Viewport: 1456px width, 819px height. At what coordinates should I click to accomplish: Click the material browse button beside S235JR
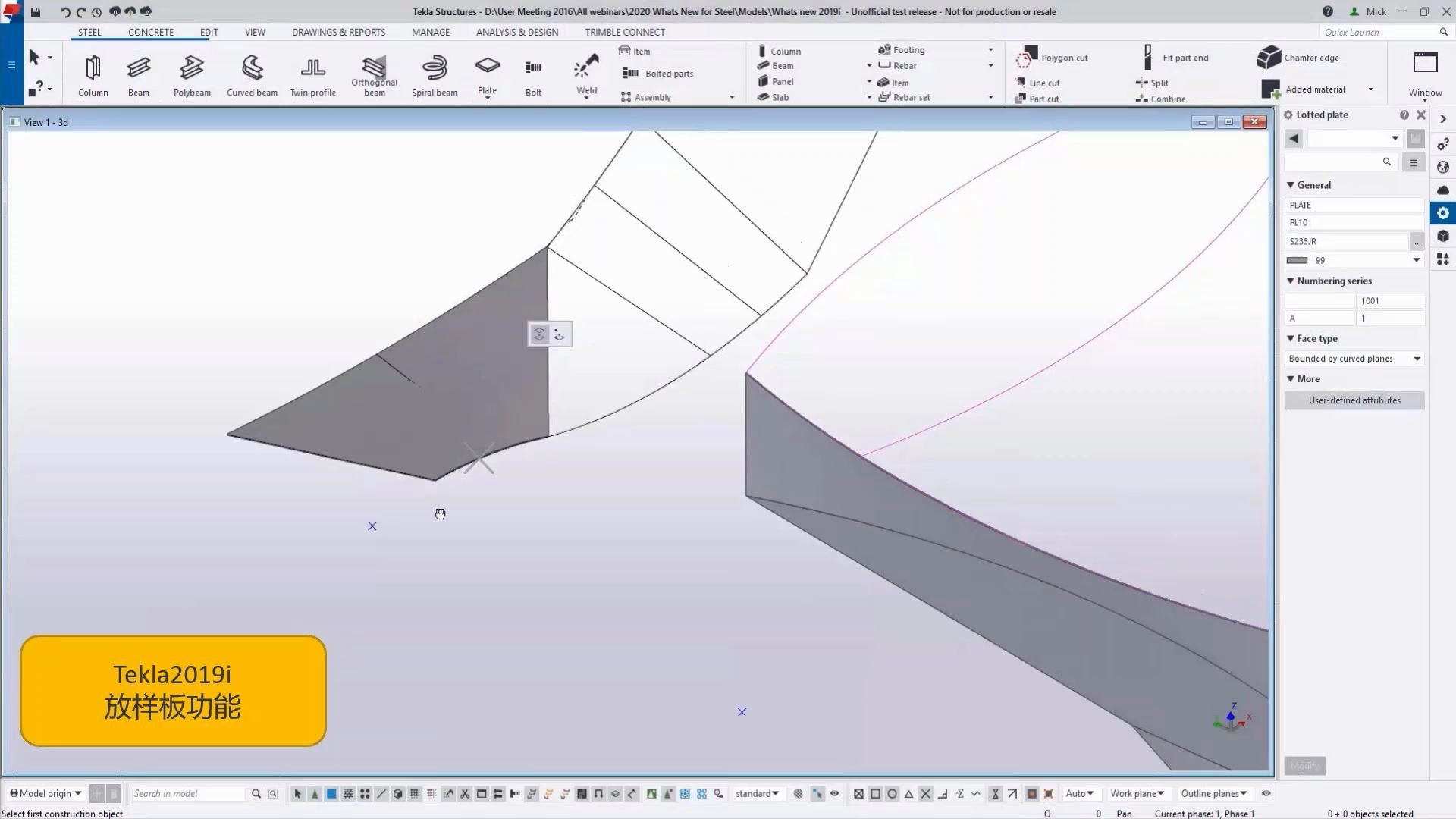coord(1417,242)
